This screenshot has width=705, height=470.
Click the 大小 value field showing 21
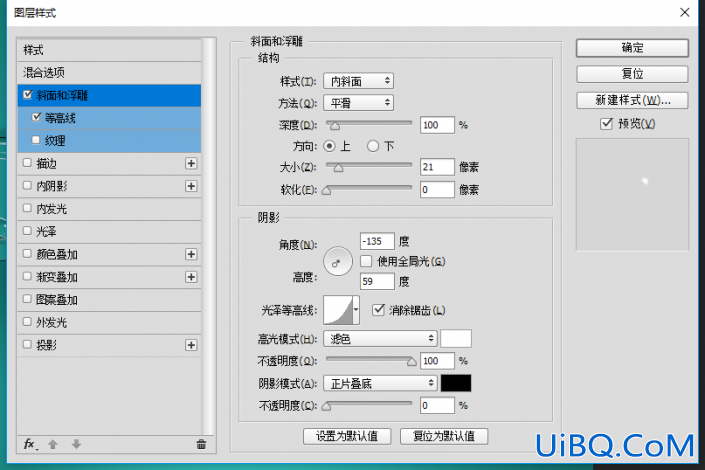[437, 167]
